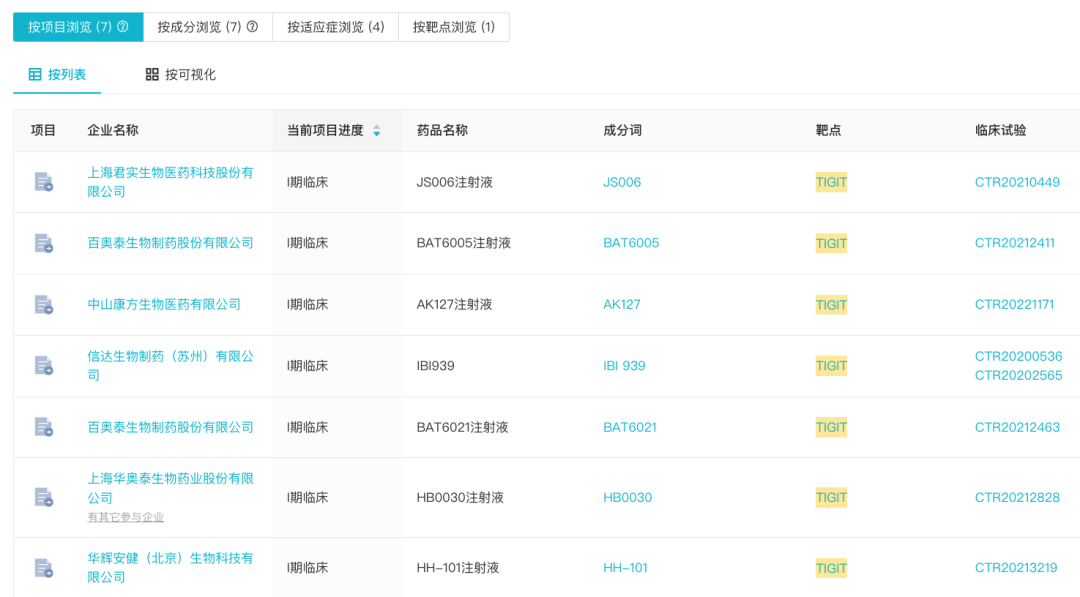Open ingredient link AK127
The height and width of the screenshot is (597, 1080).
click(x=621, y=304)
